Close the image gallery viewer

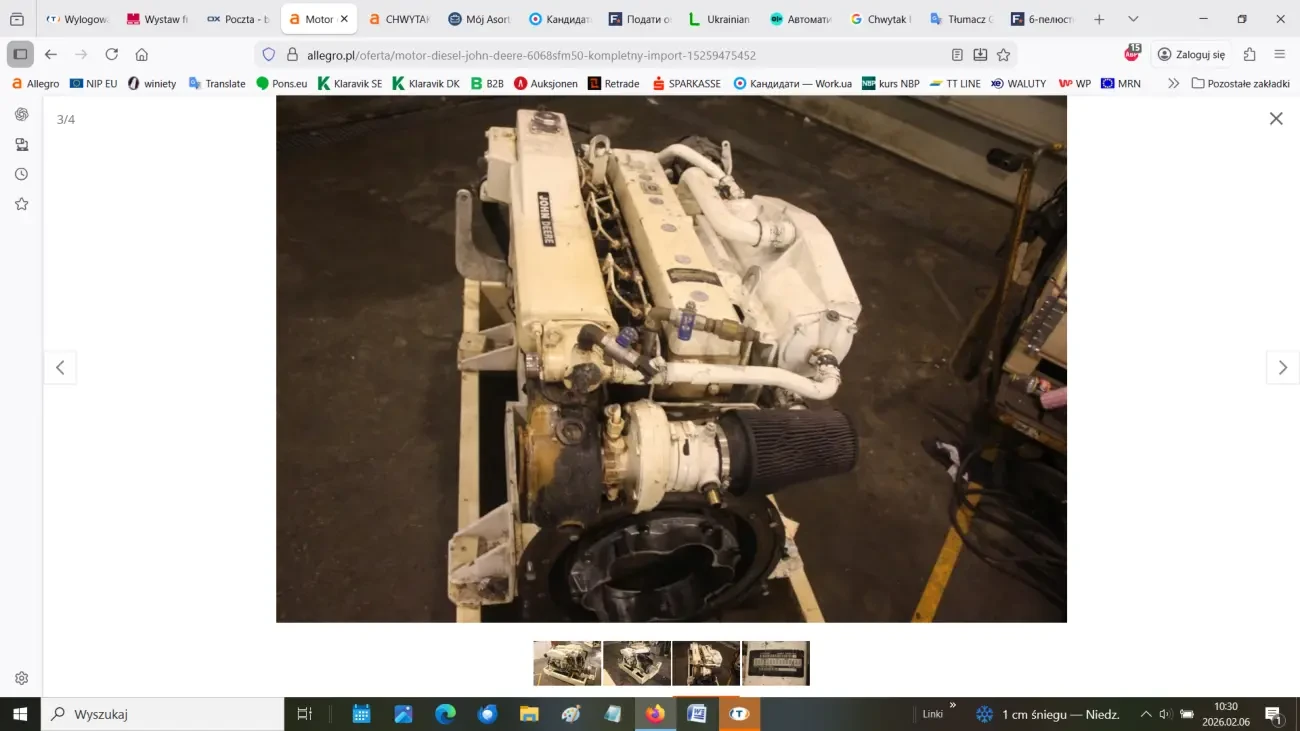pos(1275,119)
